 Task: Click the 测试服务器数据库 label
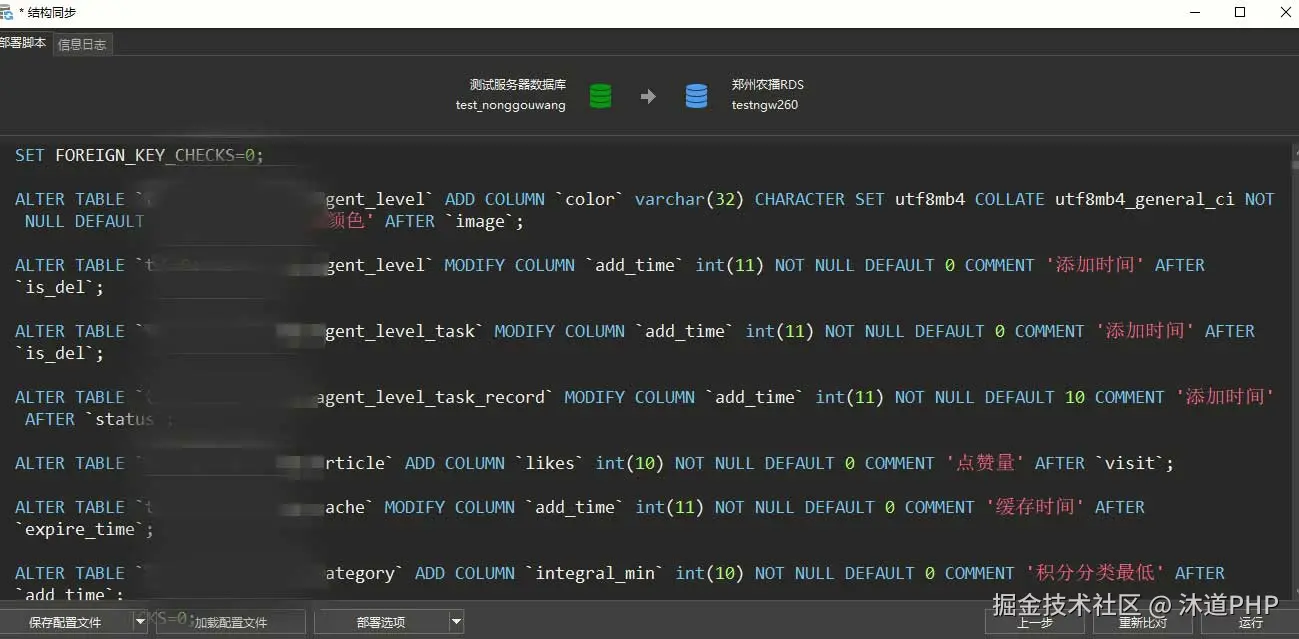point(518,85)
